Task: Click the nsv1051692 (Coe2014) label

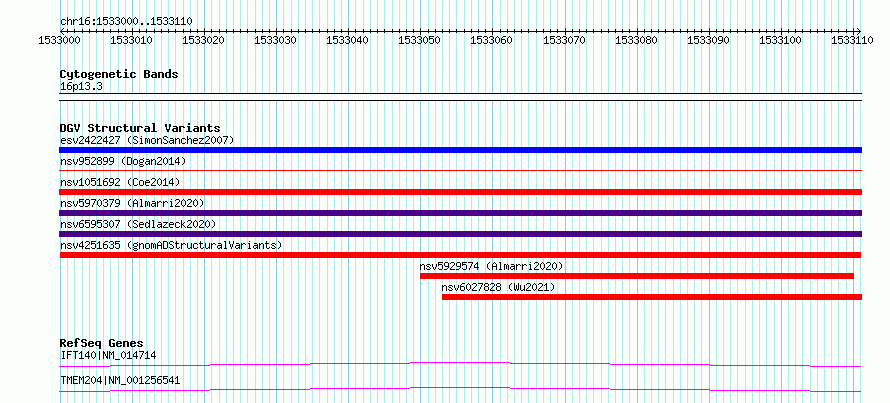Action: tap(120, 182)
